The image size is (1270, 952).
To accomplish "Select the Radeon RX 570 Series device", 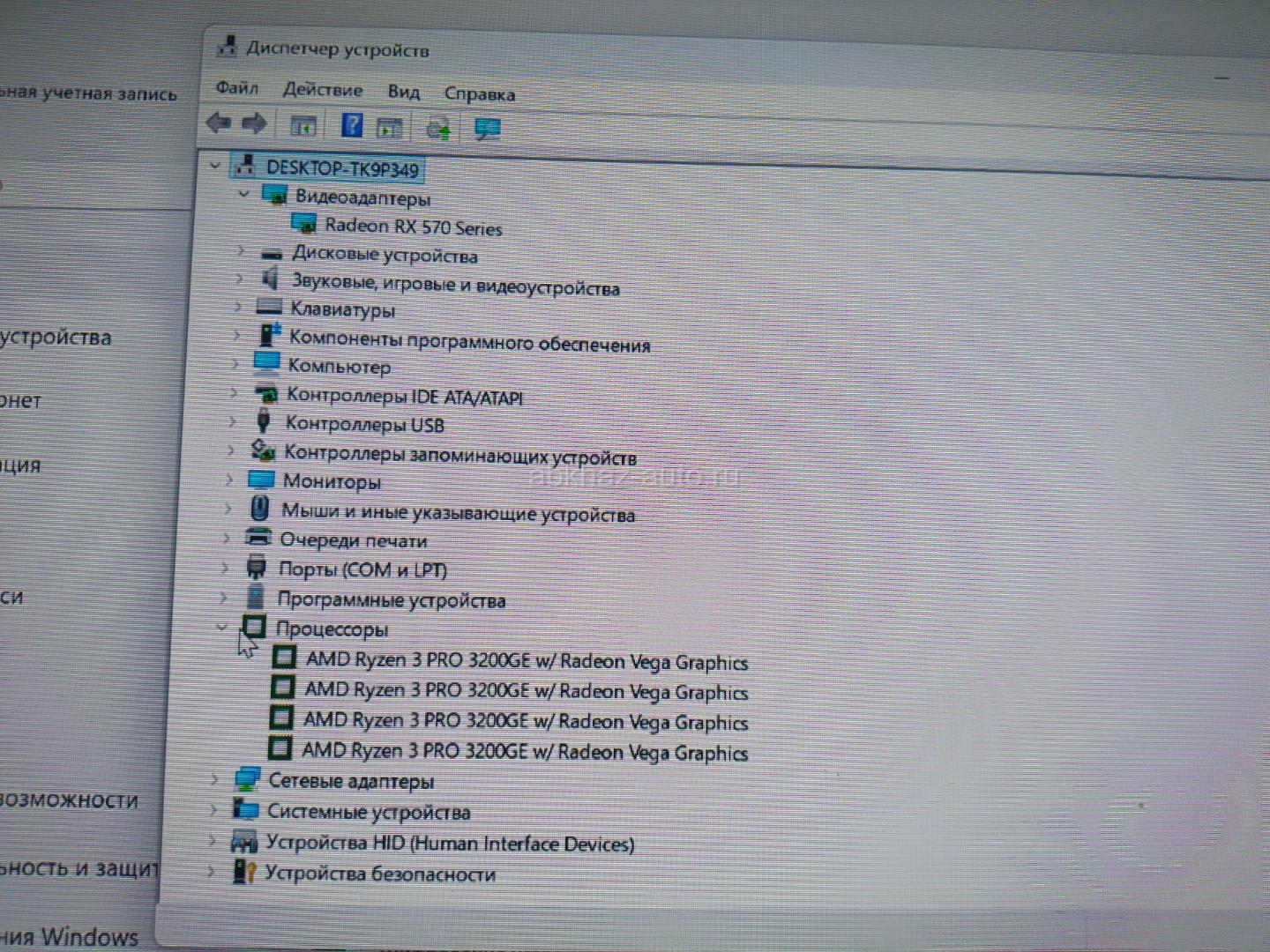I will pyautogui.click(x=413, y=227).
